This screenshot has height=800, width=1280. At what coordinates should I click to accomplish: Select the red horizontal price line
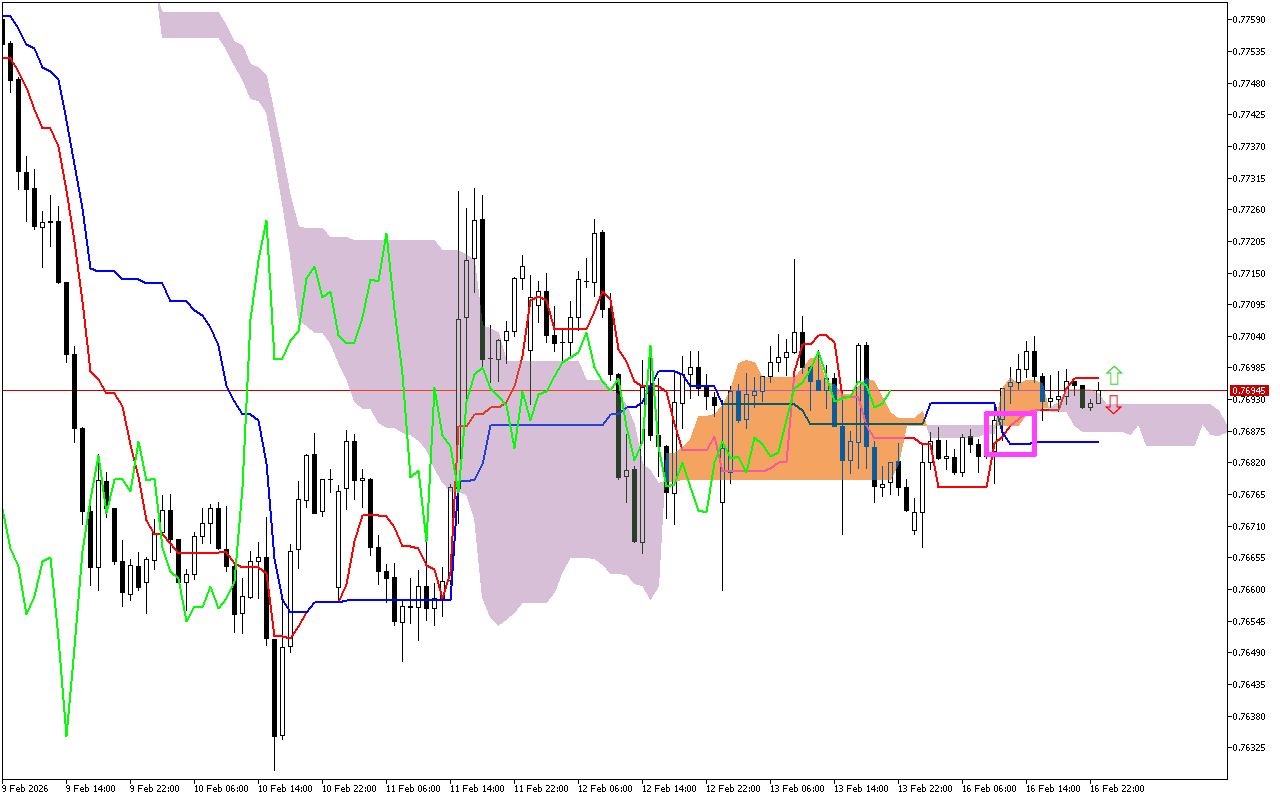click(300, 391)
